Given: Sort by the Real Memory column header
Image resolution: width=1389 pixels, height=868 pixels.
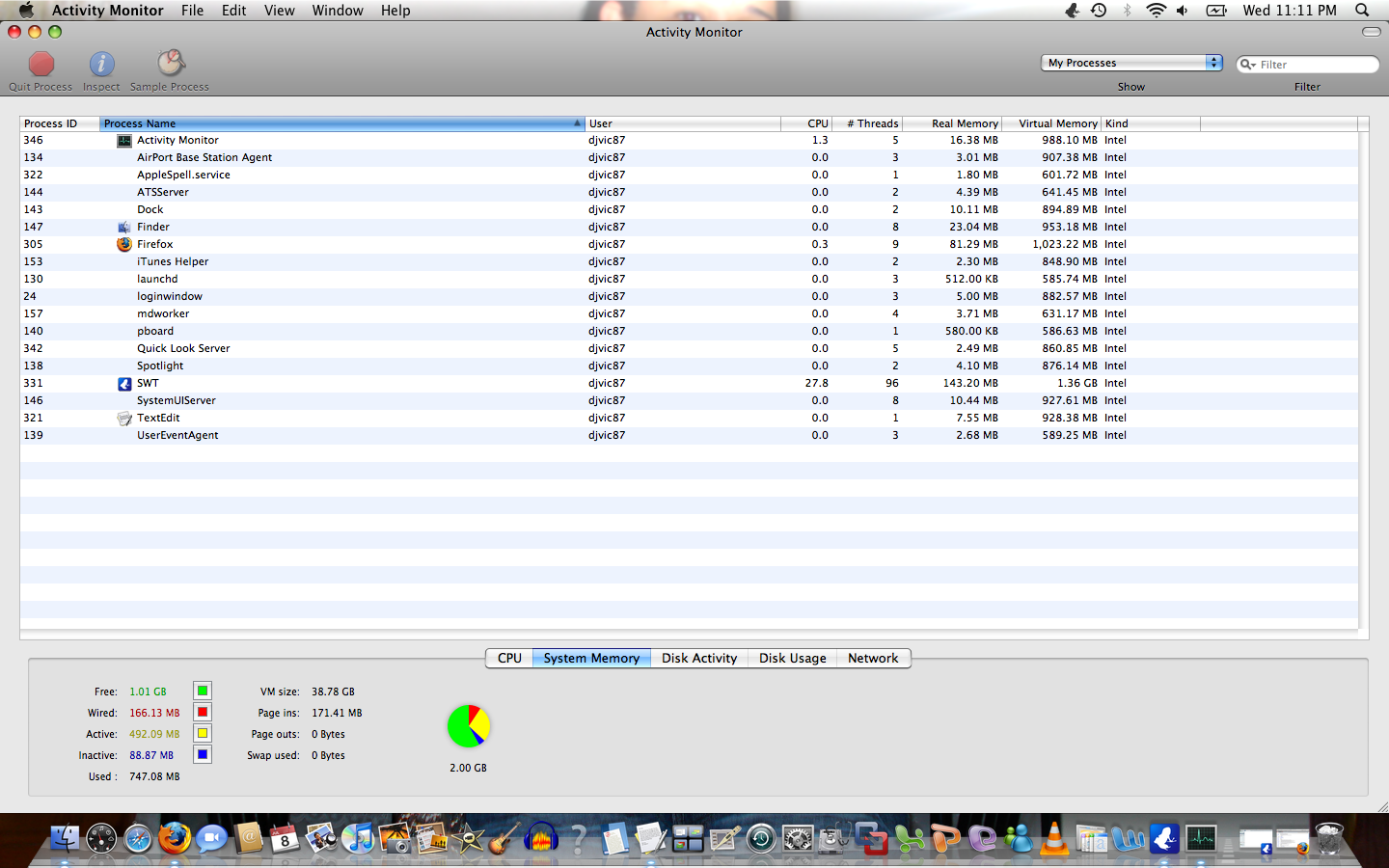Looking at the screenshot, I should [x=952, y=123].
